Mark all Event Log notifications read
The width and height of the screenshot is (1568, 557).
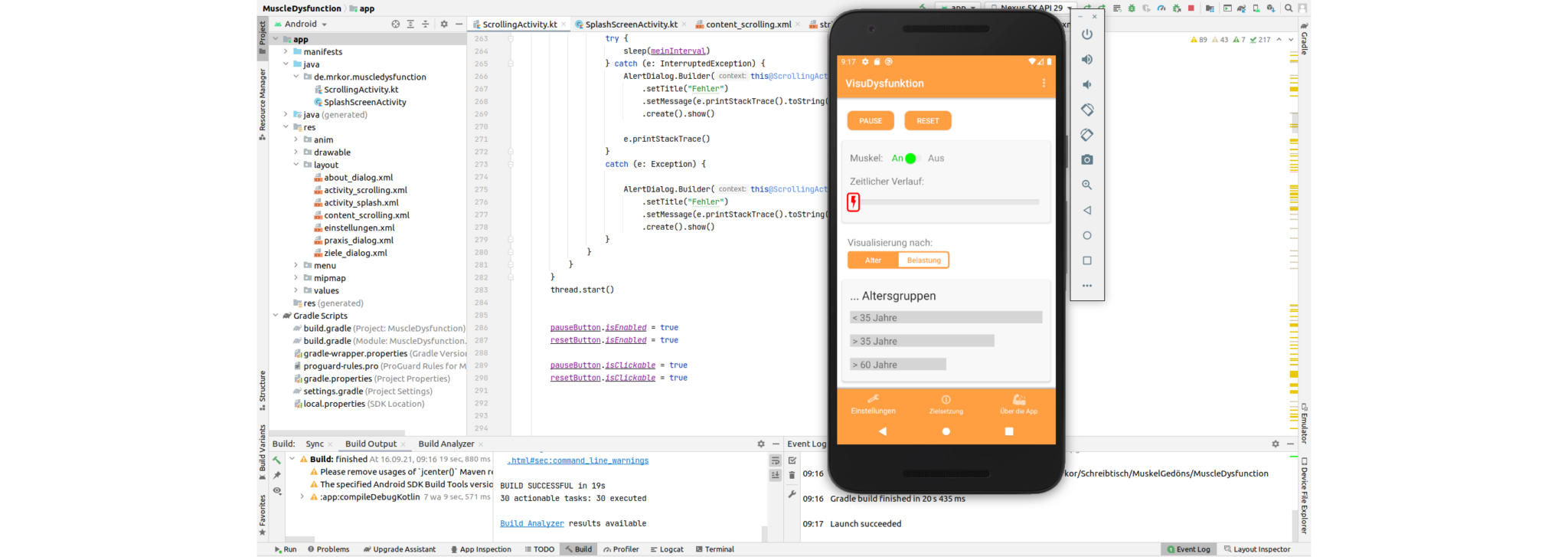click(x=792, y=460)
